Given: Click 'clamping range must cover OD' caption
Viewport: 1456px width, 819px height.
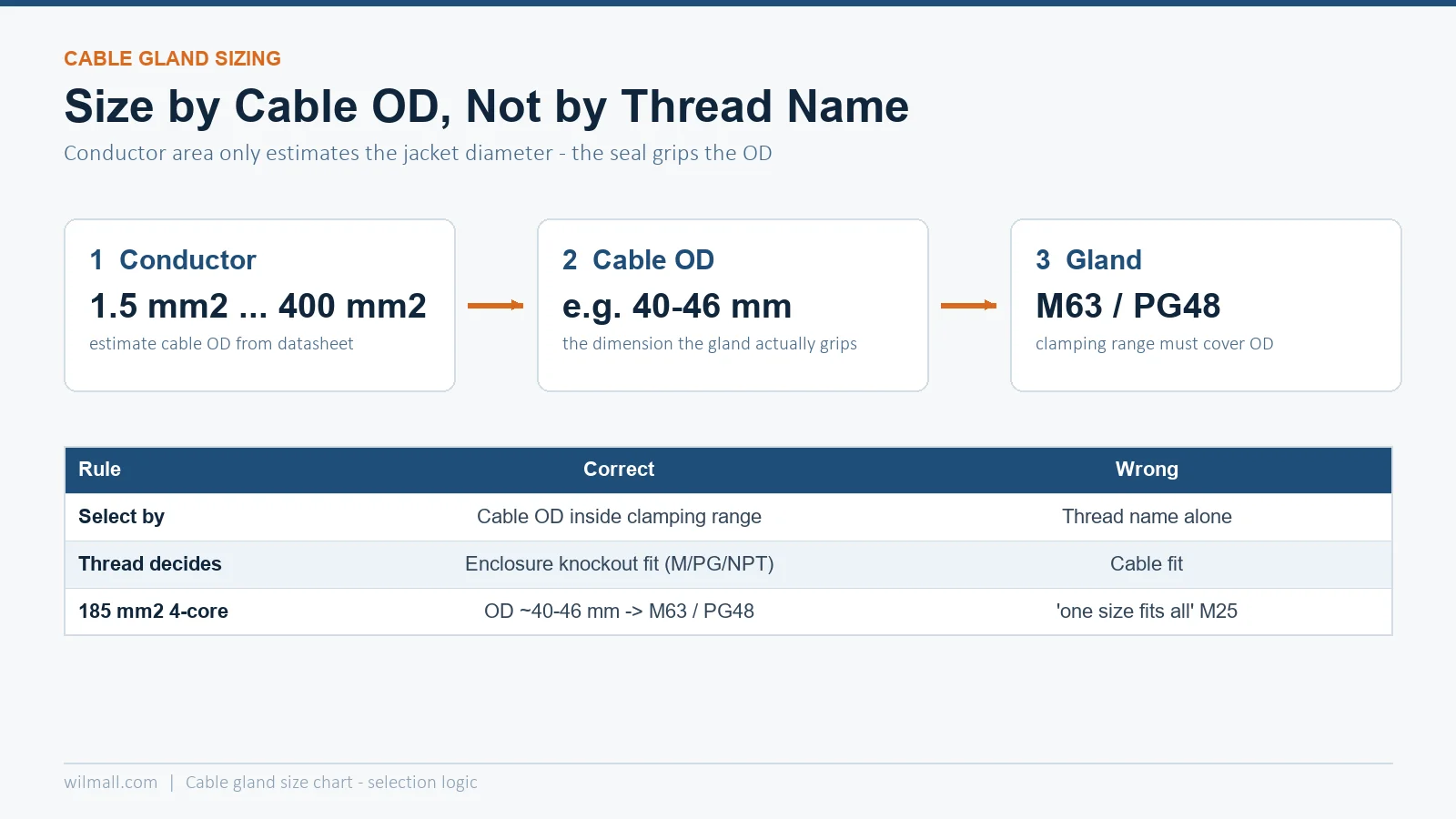Looking at the screenshot, I should point(1154,344).
